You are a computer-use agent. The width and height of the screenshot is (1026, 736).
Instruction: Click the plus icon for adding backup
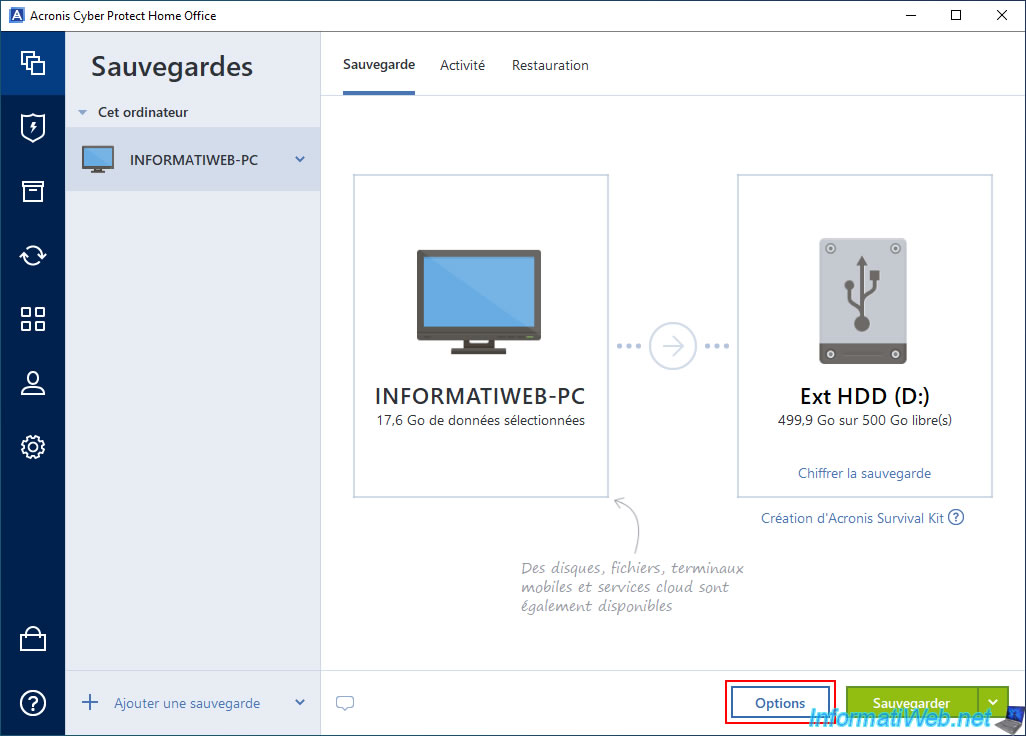click(90, 703)
